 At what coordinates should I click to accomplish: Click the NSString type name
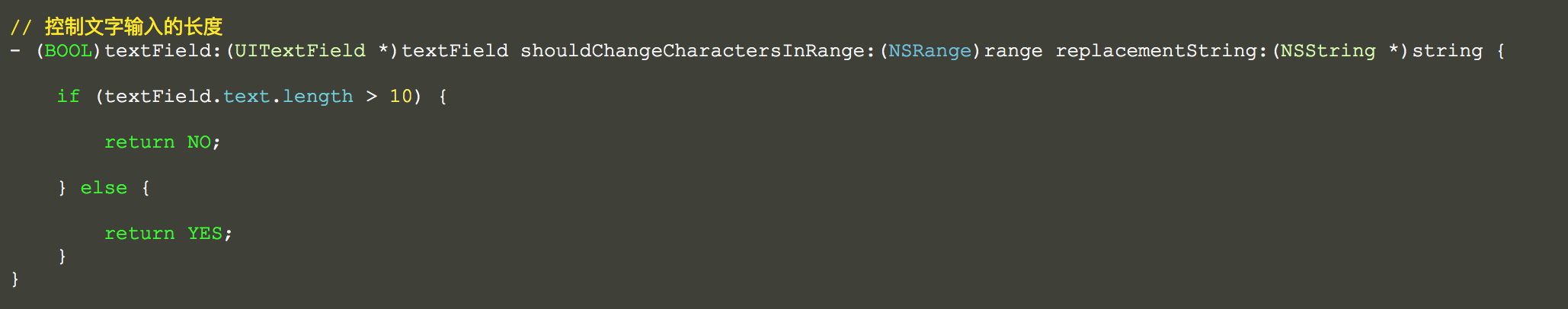point(1328,51)
